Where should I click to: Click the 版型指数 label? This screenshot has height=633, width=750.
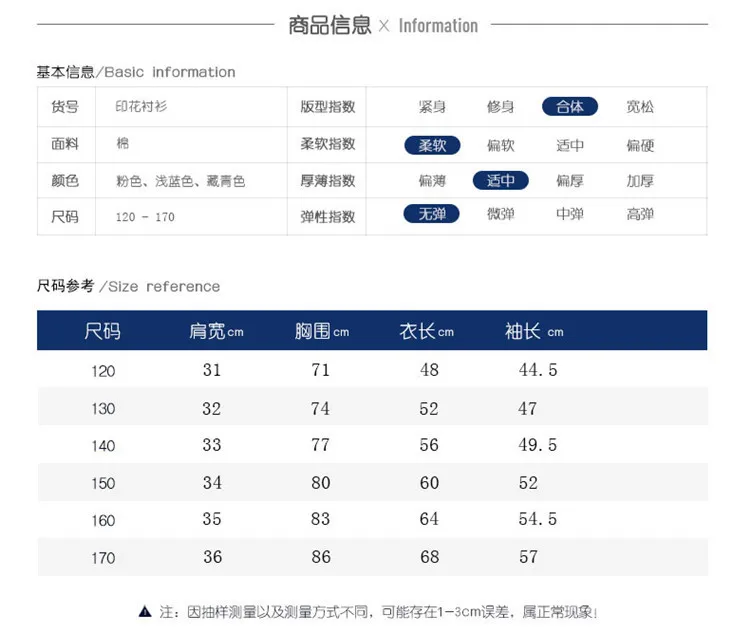[328, 107]
